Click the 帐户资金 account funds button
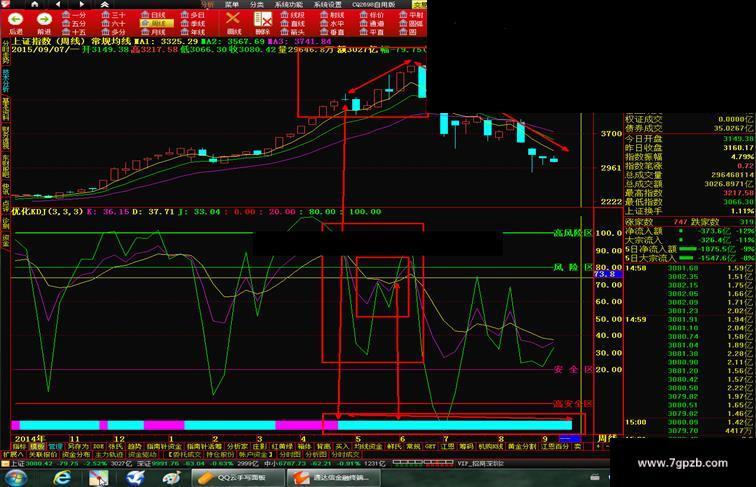The width and height of the screenshot is (756, 487). tap(256, 455)
